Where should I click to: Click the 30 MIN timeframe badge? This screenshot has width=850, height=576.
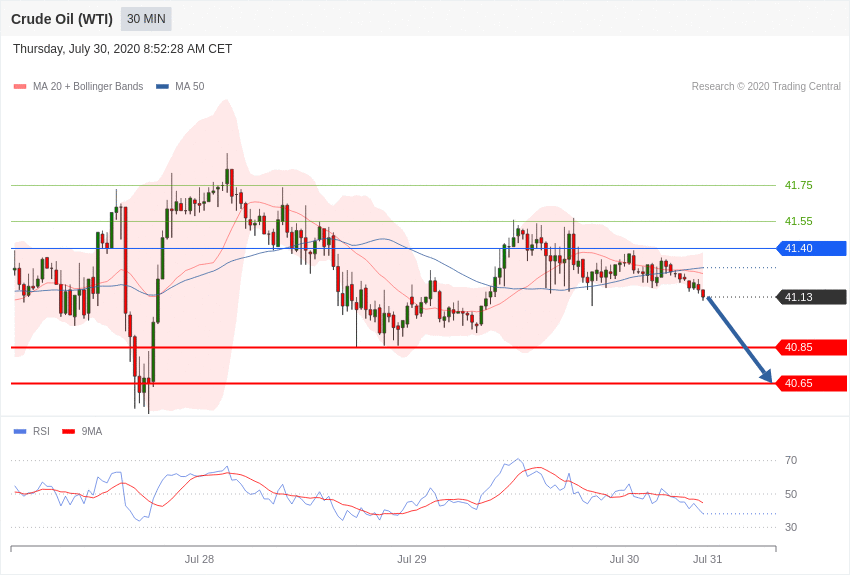click(x=146, y=19)
